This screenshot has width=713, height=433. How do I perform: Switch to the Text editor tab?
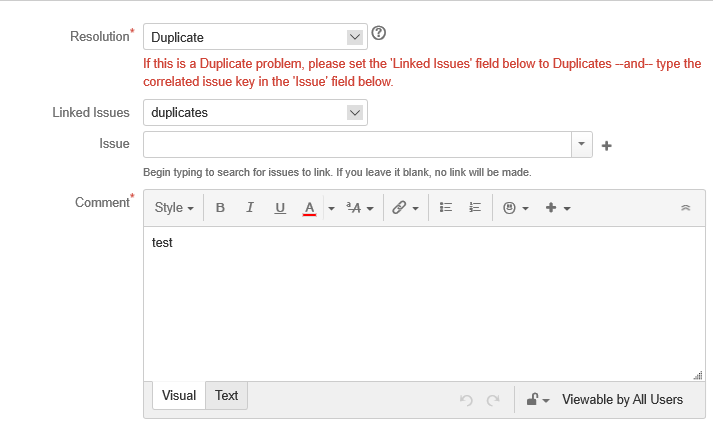pyautogui.click(x=226, y=395)
